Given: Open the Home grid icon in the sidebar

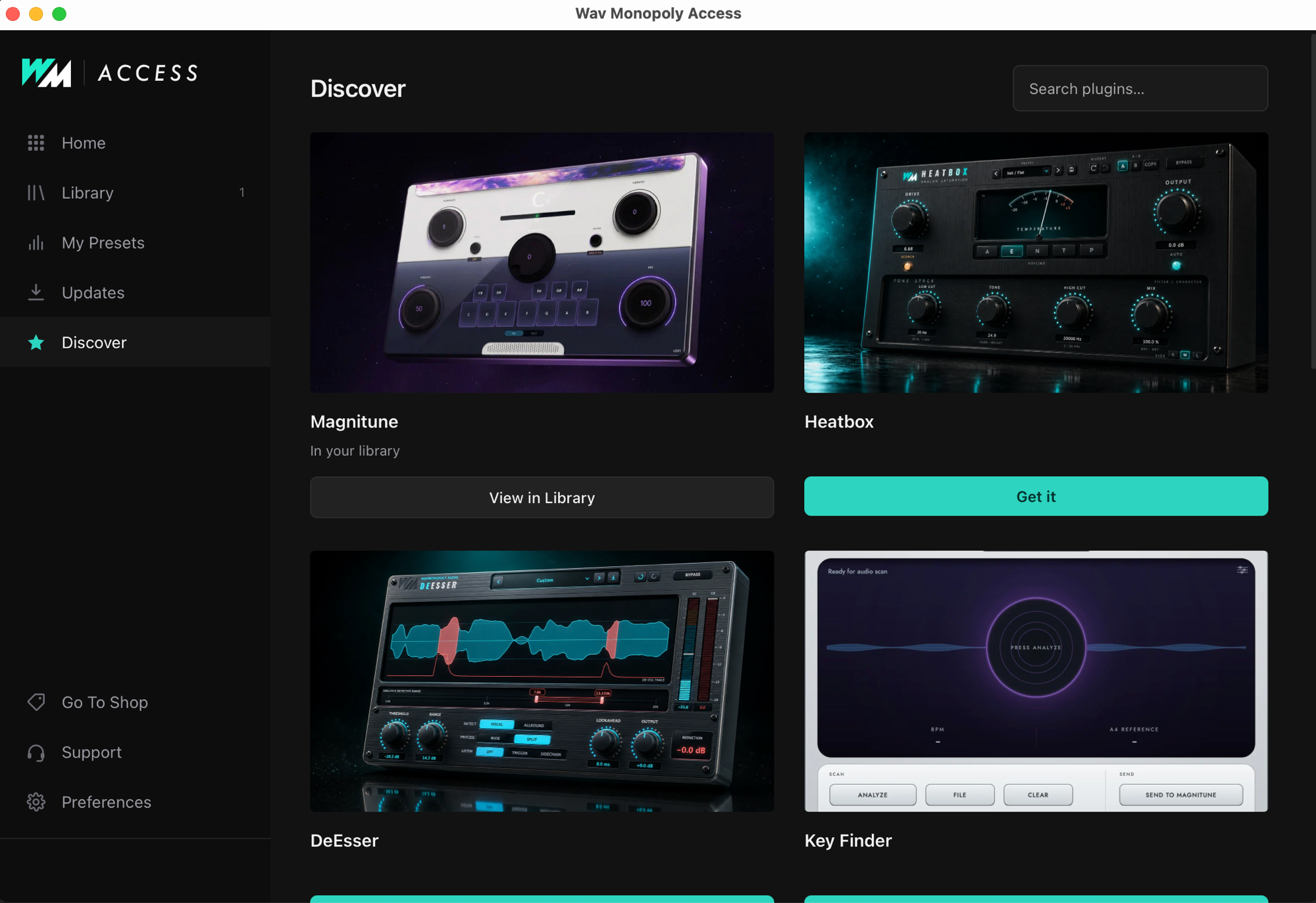Looking at the screenshot, I should click(36, 143).
